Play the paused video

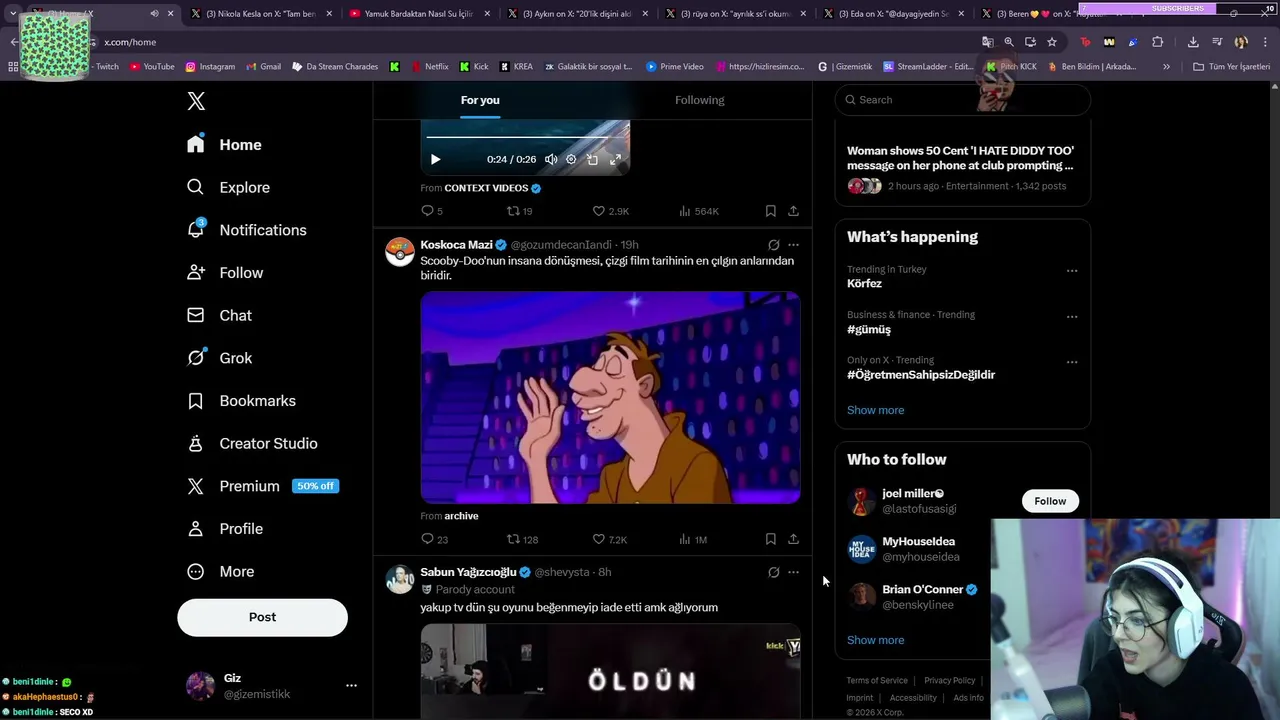pyautogui.click(x=435, y=159)
